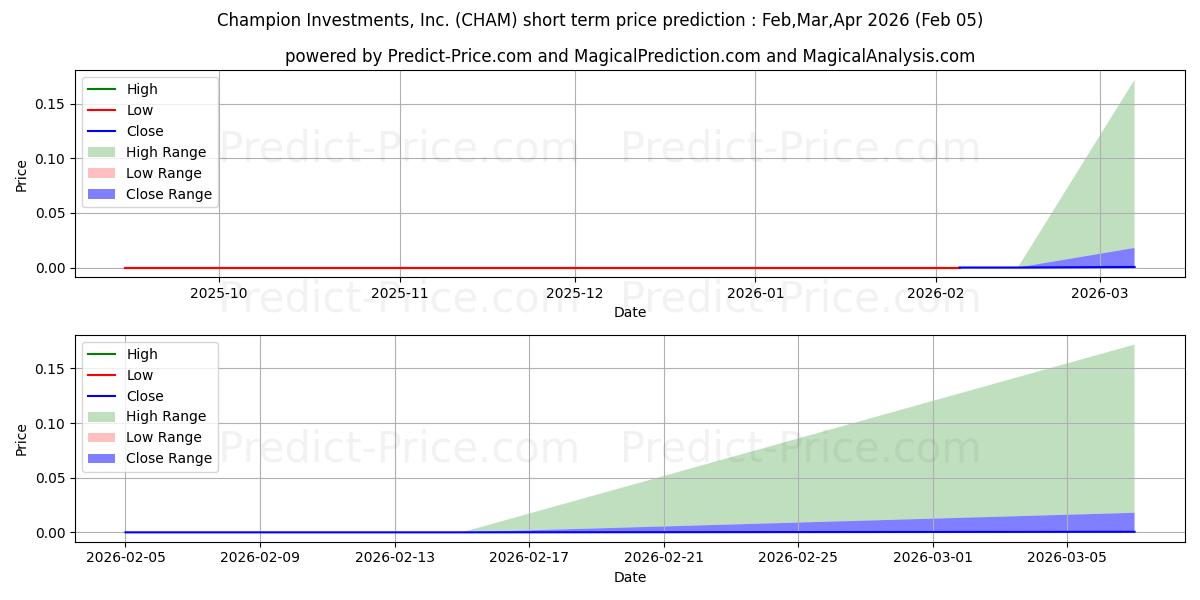
Task: Click the 2026-02-05 date label on bottom chart
Action: [125, 558]
